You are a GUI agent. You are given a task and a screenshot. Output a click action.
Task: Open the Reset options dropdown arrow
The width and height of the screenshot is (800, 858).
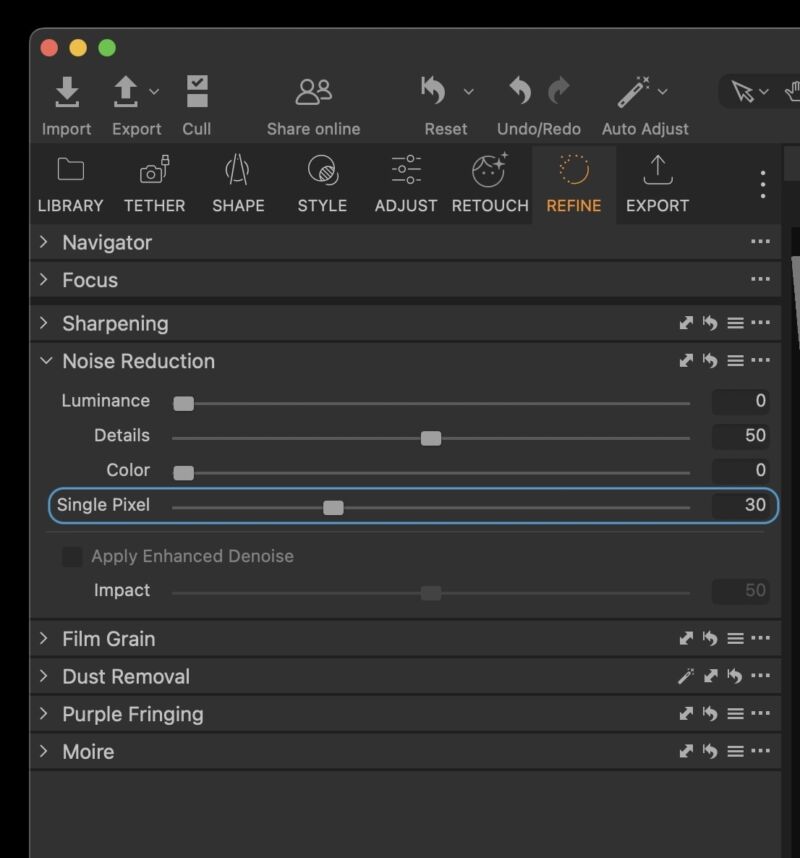(469, 92)
